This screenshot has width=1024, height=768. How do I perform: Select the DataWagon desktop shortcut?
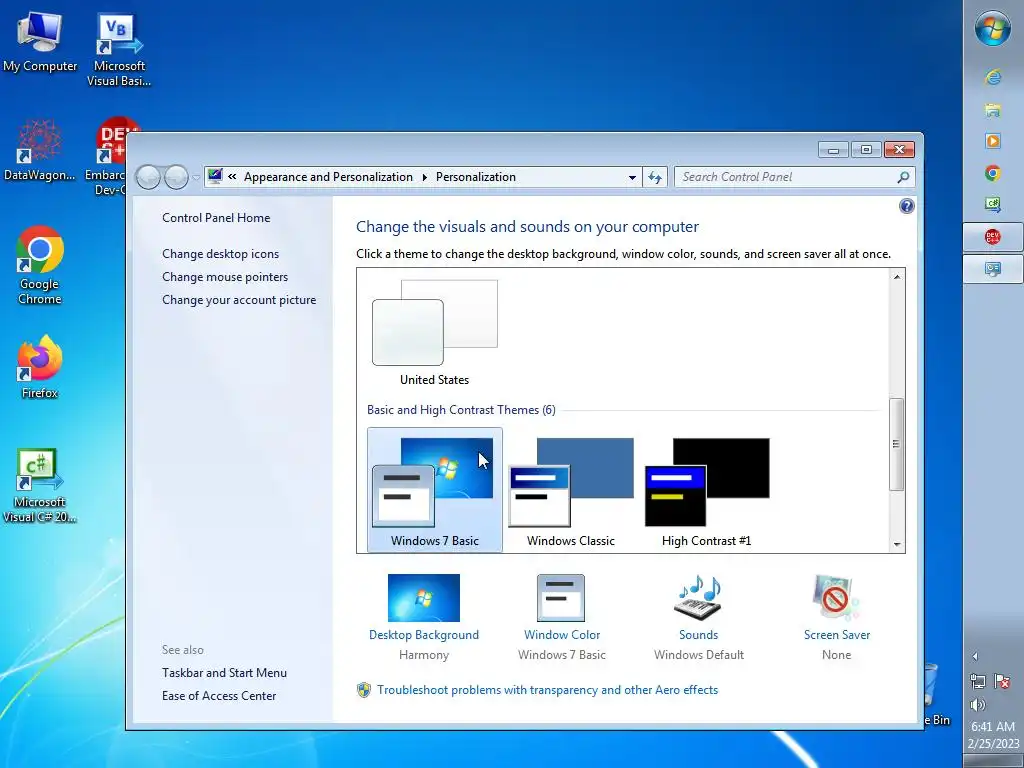coord(39,149)
